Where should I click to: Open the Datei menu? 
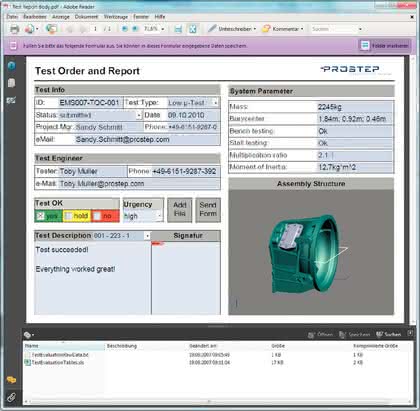(x=12, y=17)
